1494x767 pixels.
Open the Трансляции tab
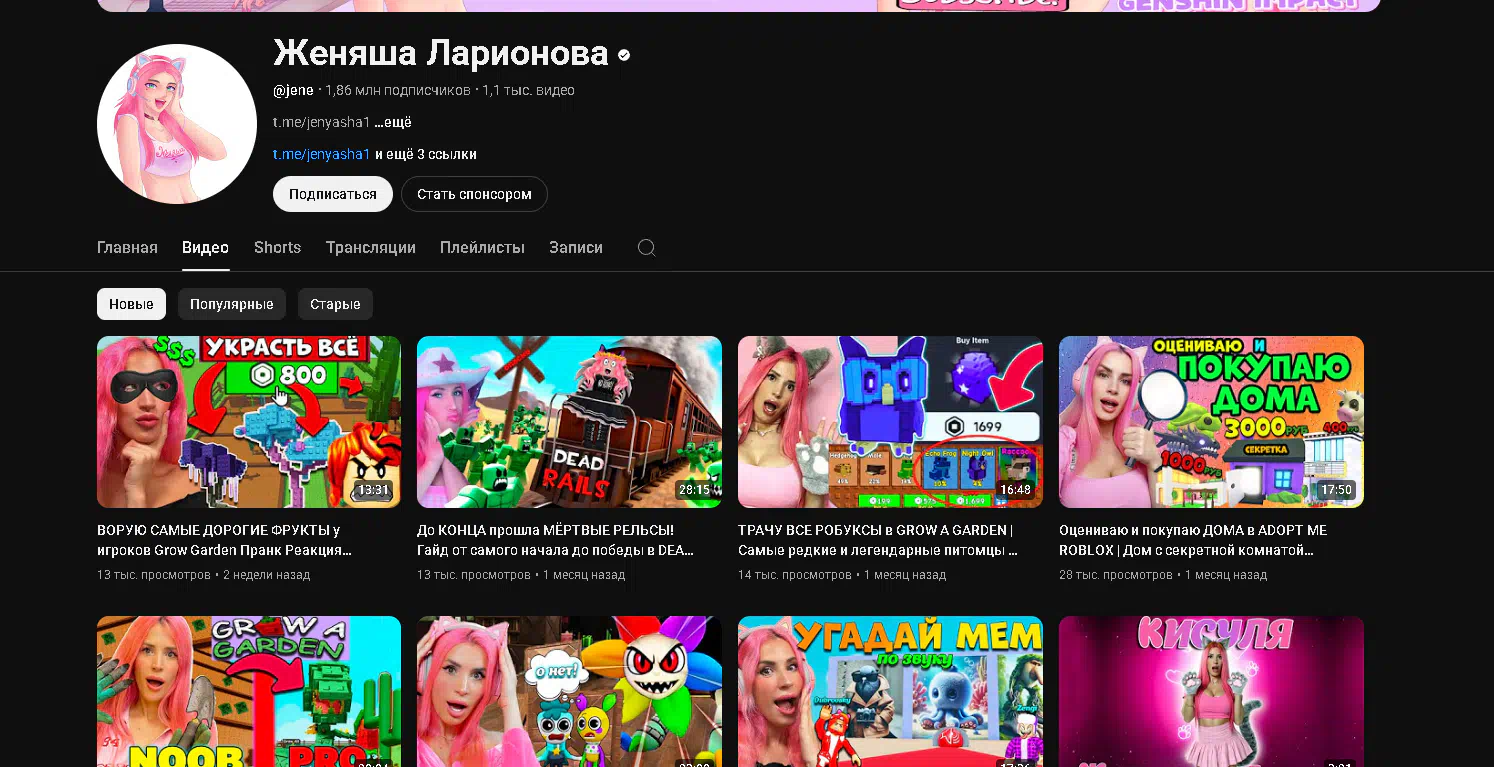pos(370,247)
